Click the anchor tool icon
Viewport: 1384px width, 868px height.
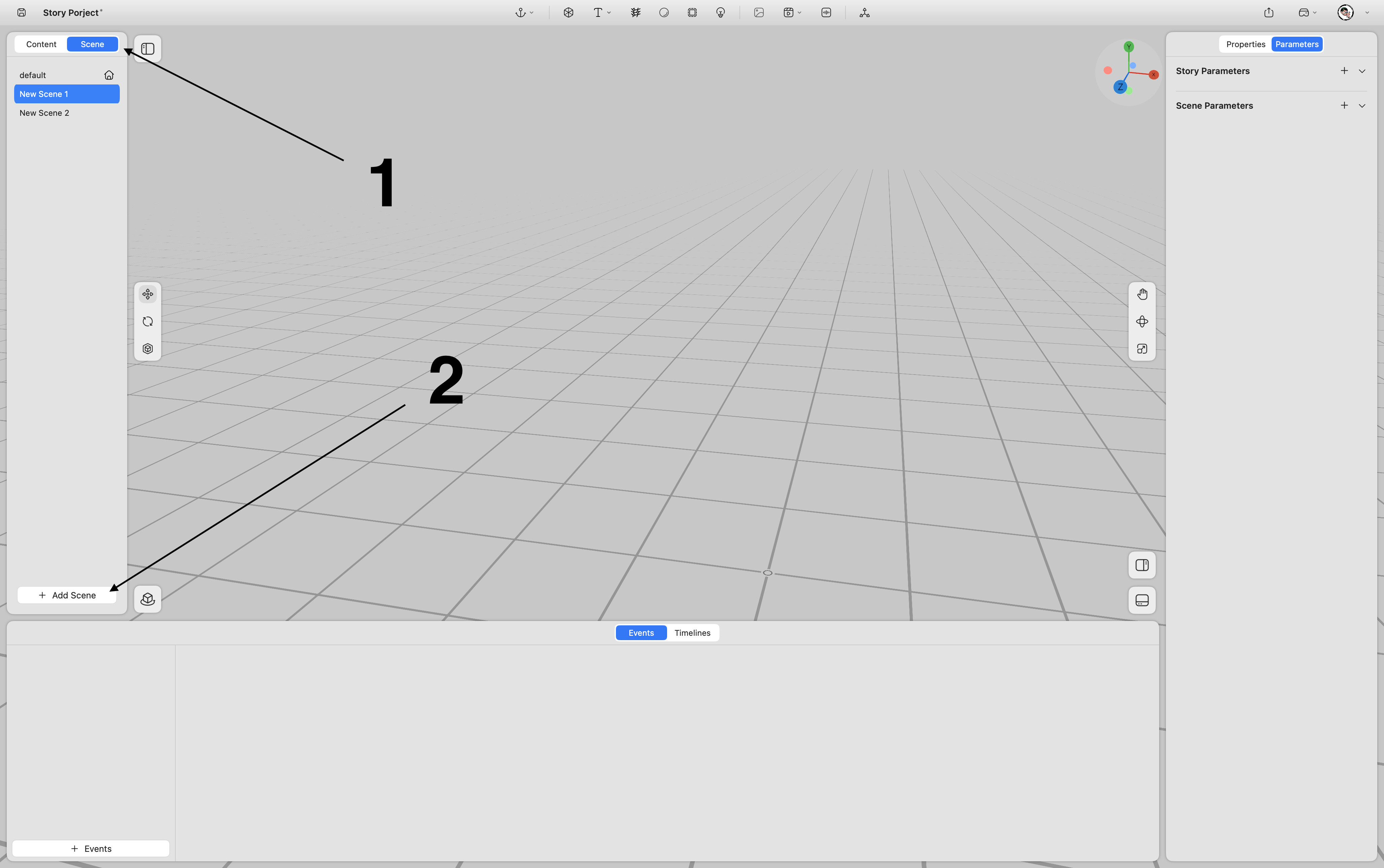(x=520, y=13)
